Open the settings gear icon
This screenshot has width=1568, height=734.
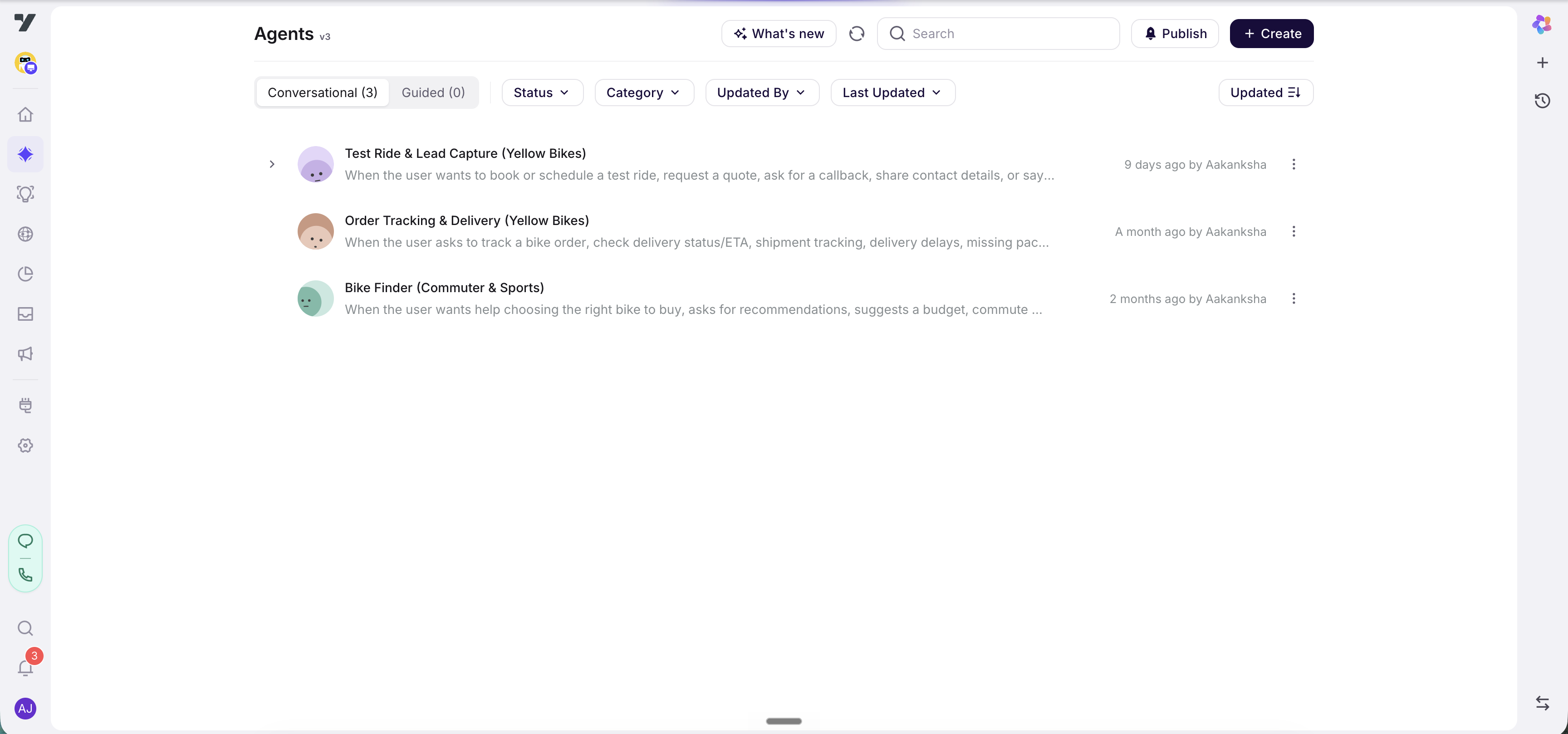click(x=25, y=445)
